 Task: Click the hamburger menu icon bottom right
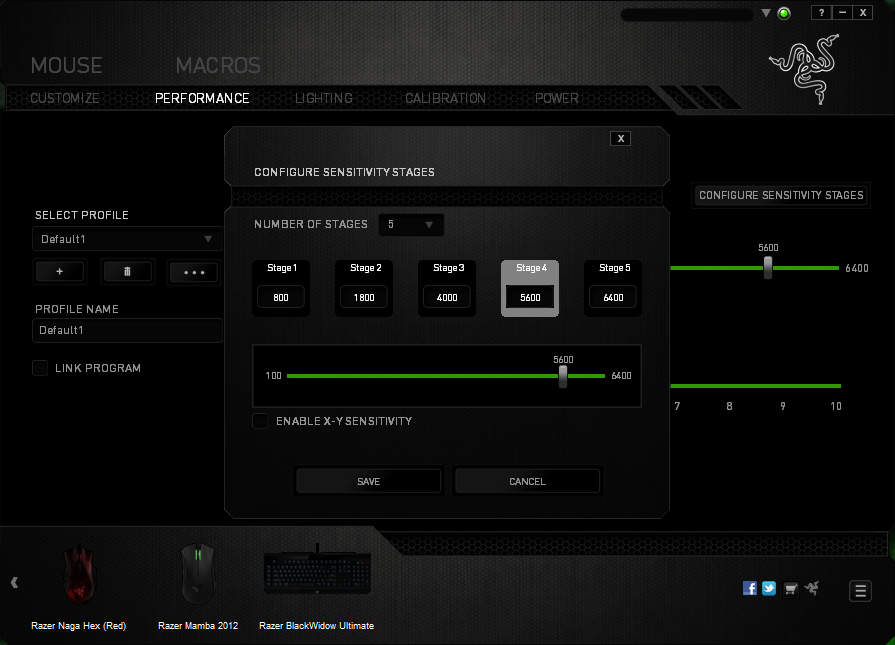[x=860, y=590]
